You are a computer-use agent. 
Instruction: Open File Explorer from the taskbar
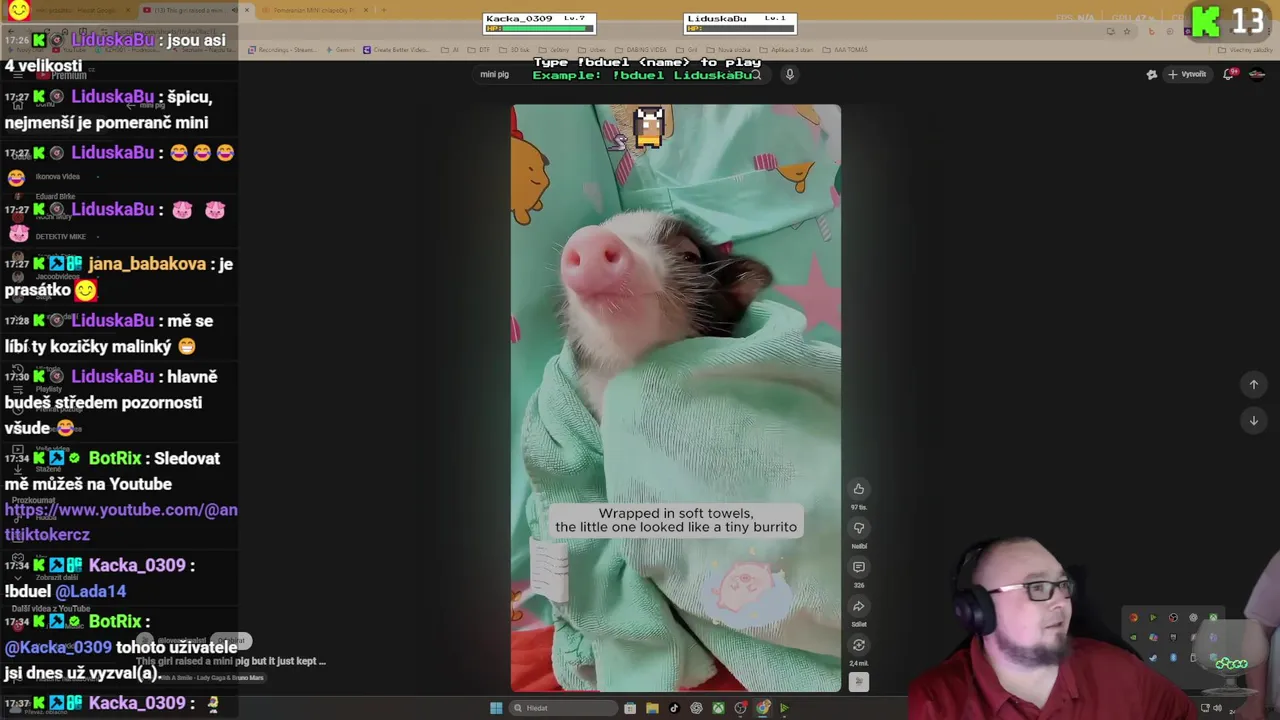[x=652, y=708]
